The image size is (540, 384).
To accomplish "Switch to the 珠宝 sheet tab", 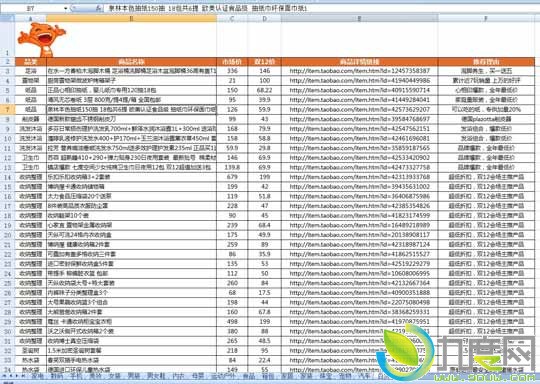I will pos(325,376).
